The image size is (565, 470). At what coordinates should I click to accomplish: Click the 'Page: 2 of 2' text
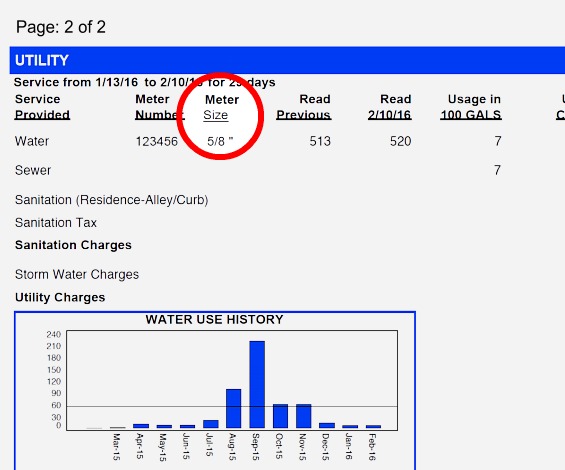click(x=61, y=27)
